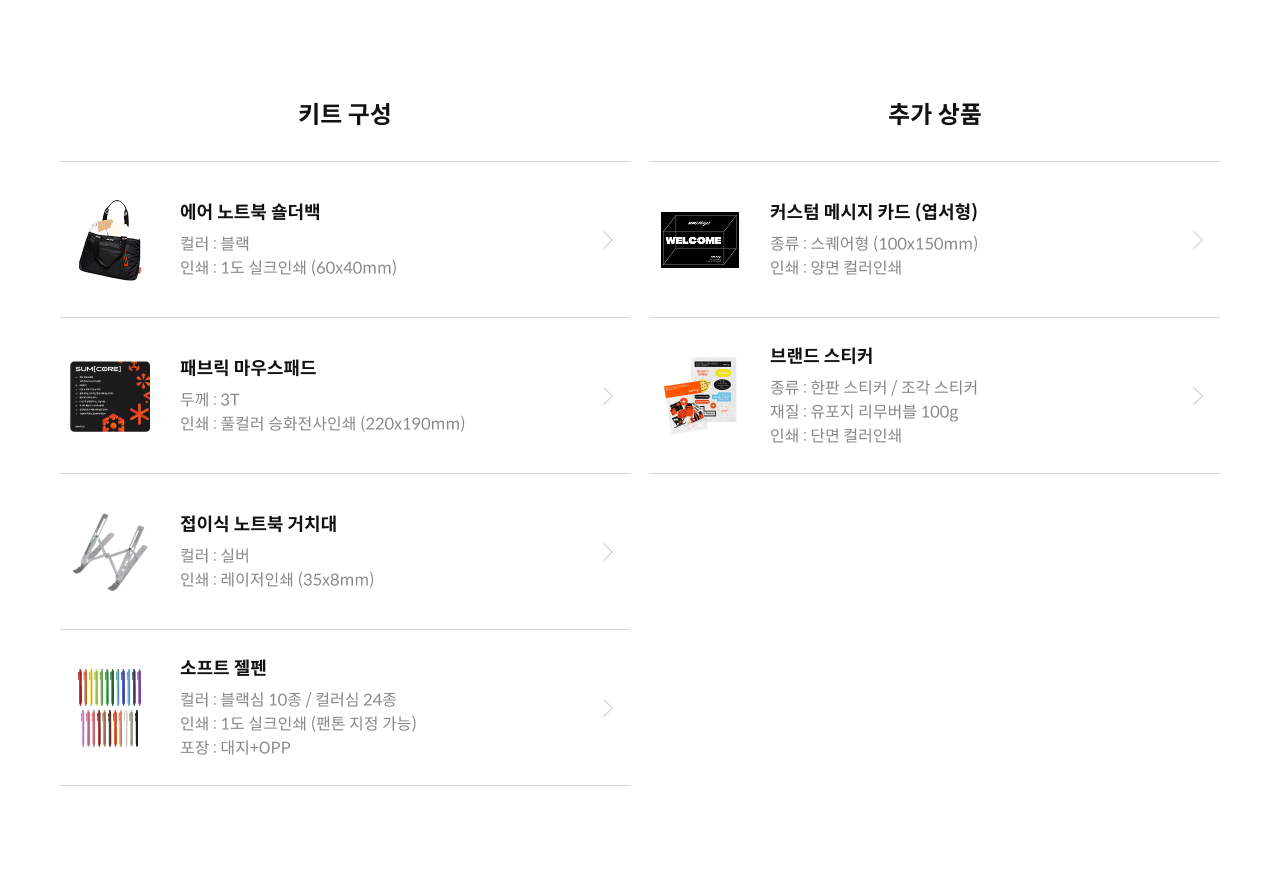Open the 패브릭 마우스패드 title link
The width and height of the screenshot is (1280, 886).
[248, 368]
